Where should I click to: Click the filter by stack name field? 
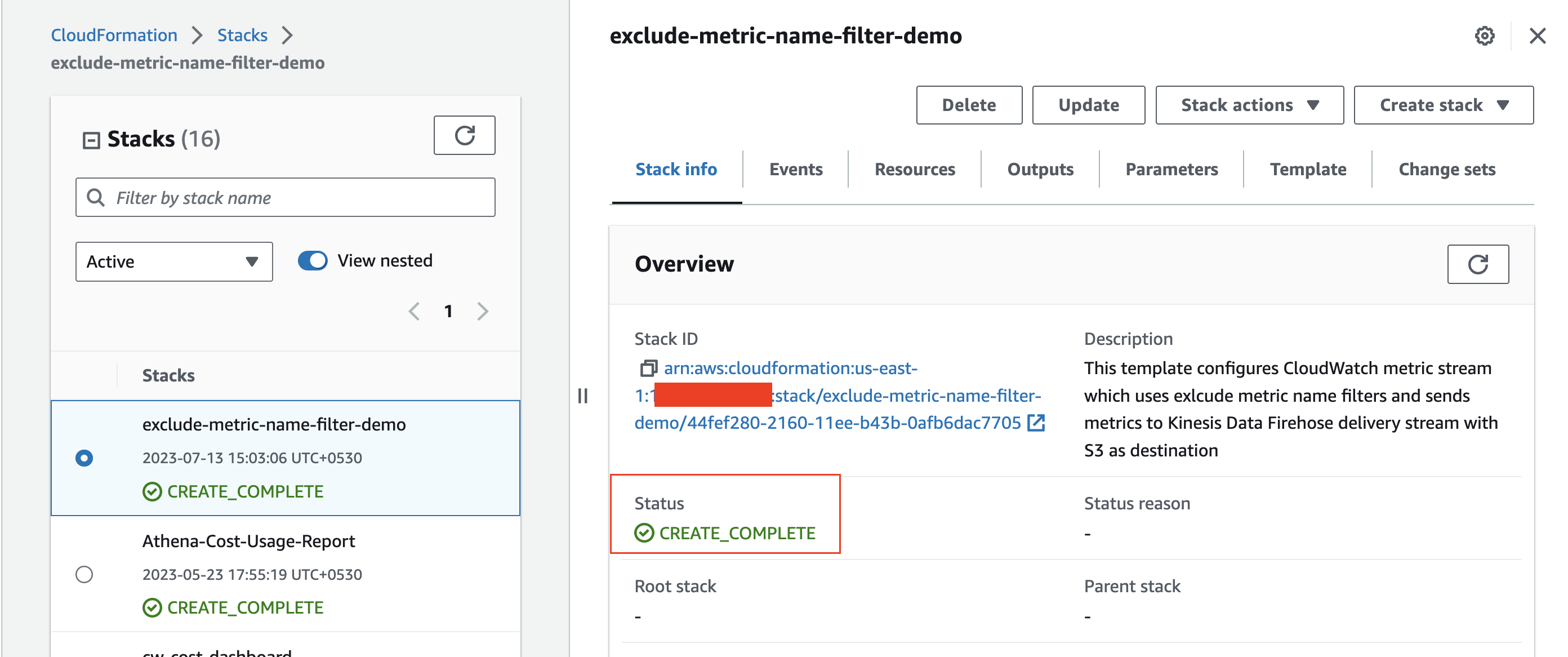tap(285, 197)
